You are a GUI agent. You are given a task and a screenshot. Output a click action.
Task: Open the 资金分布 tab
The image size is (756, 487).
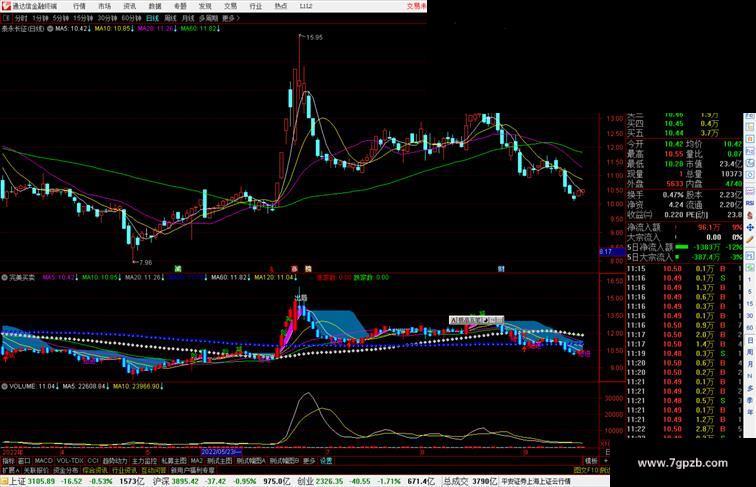pyautogui.click(x=66, y=470)
